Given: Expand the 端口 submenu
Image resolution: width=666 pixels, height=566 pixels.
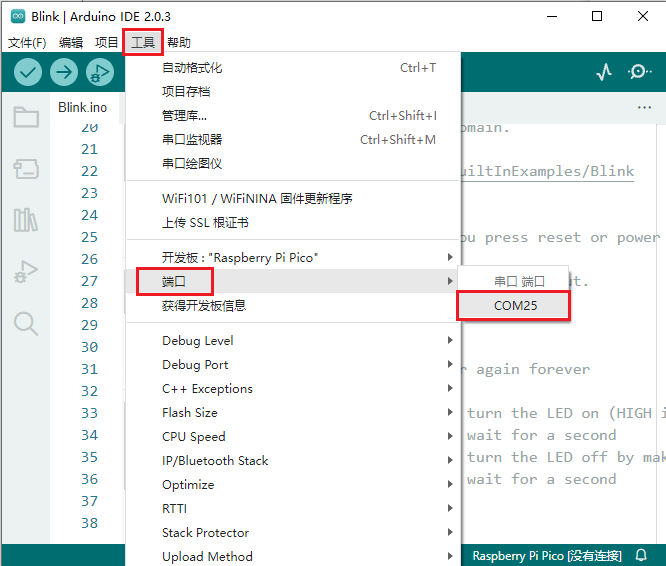Looking at the screenshot, I should coord(293,281).
